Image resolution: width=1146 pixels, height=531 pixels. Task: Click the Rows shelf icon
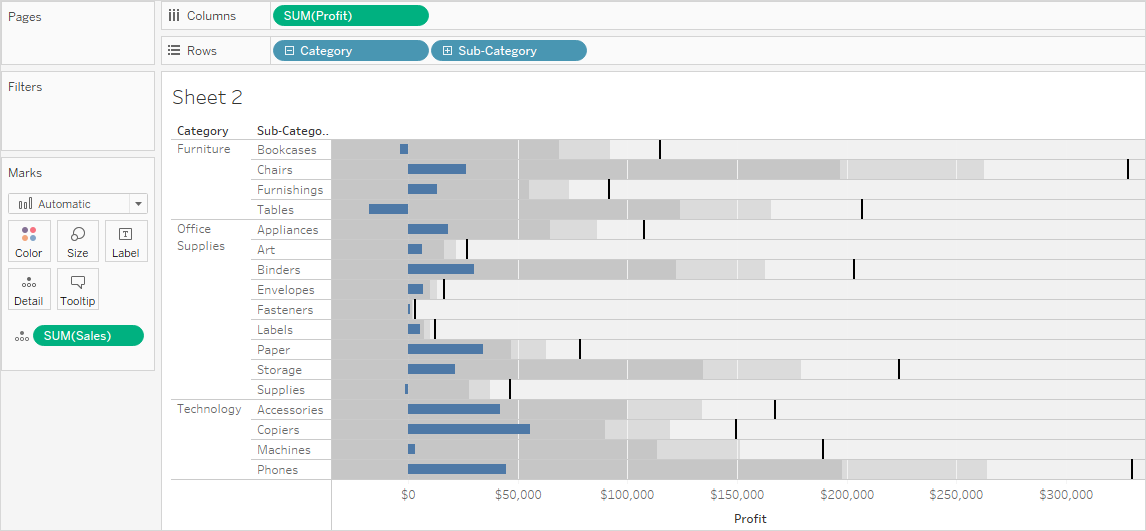174,50
